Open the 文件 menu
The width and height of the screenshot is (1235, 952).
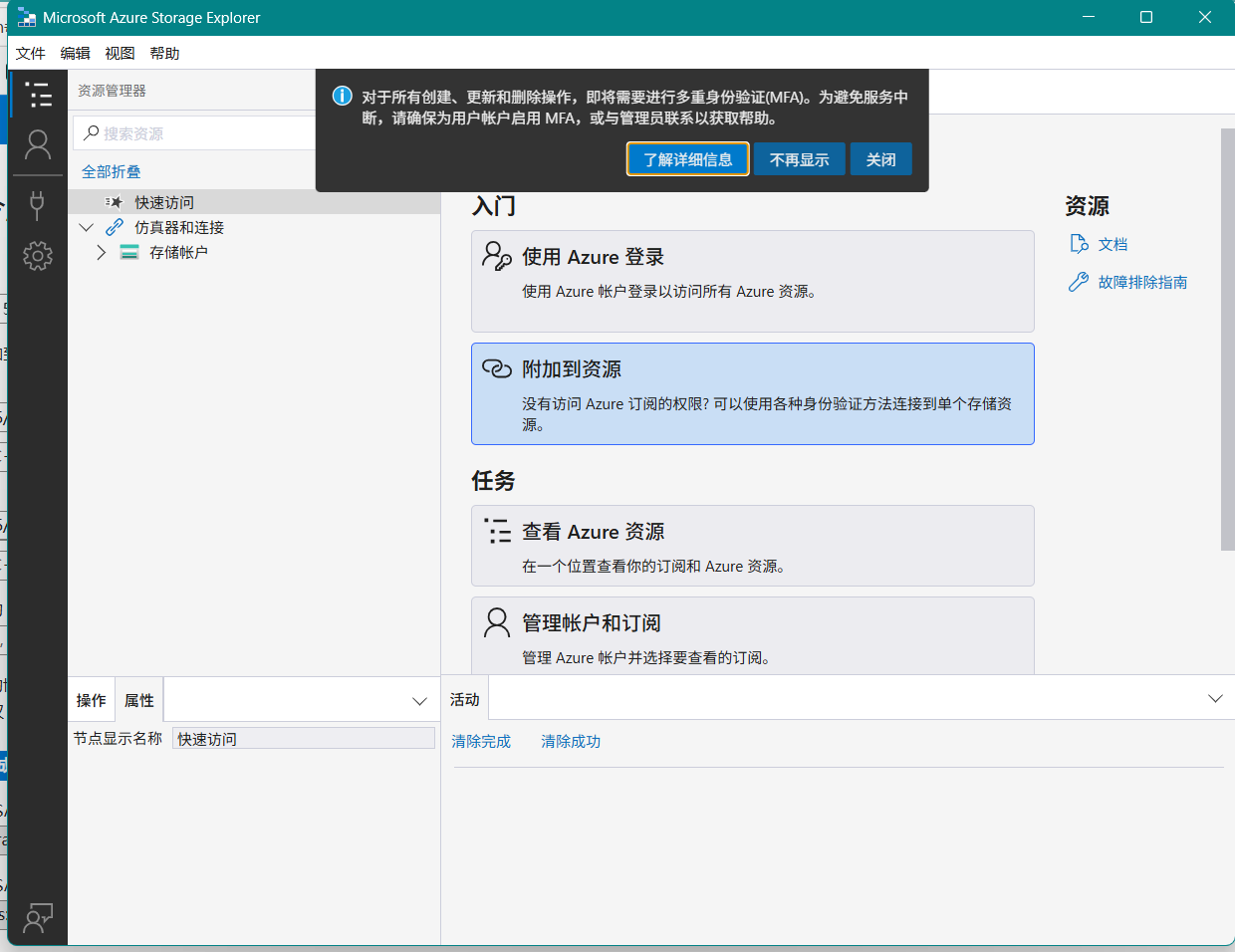tap(31, 54)
